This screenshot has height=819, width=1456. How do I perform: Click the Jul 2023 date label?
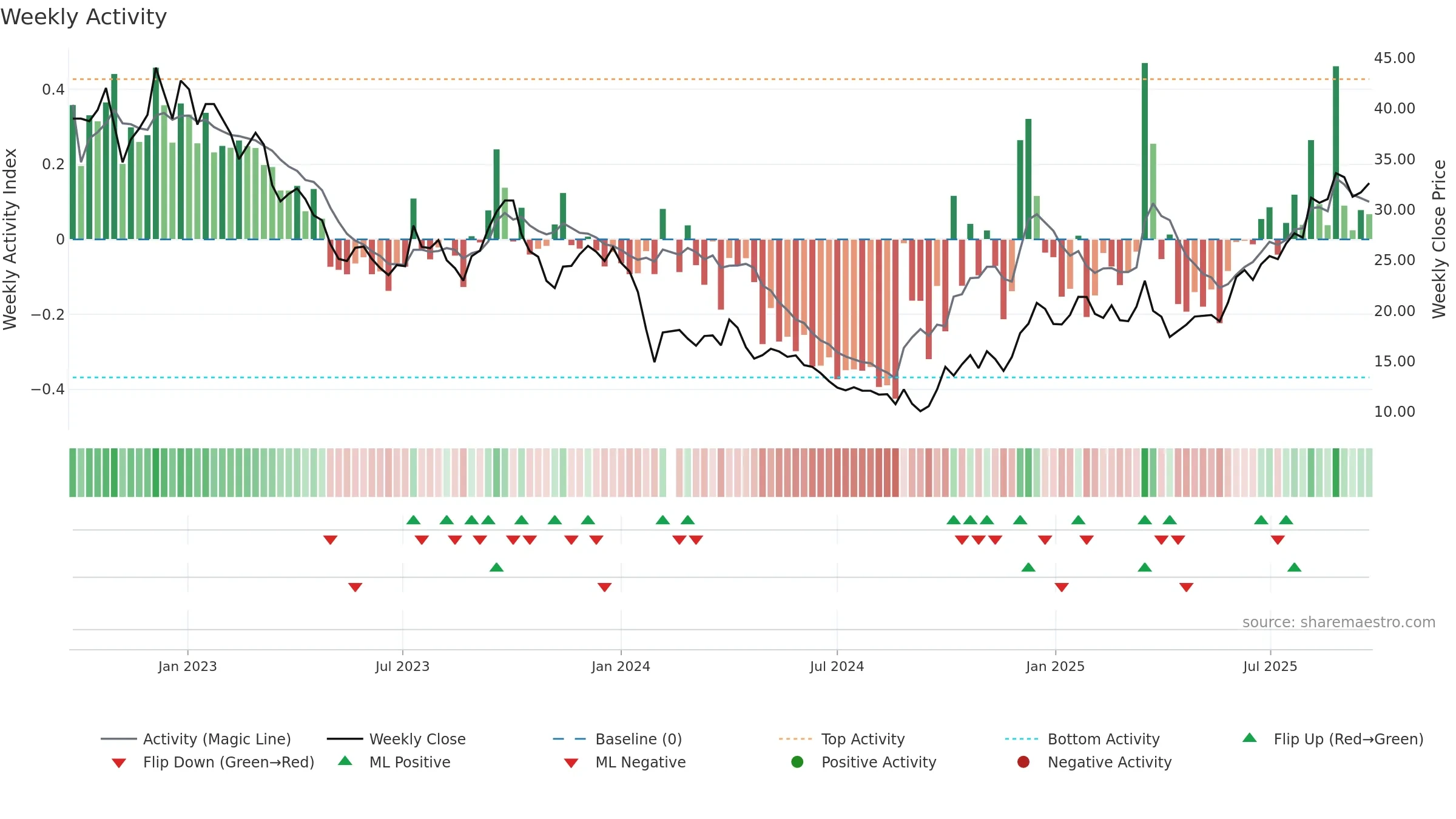pos(402,666)
